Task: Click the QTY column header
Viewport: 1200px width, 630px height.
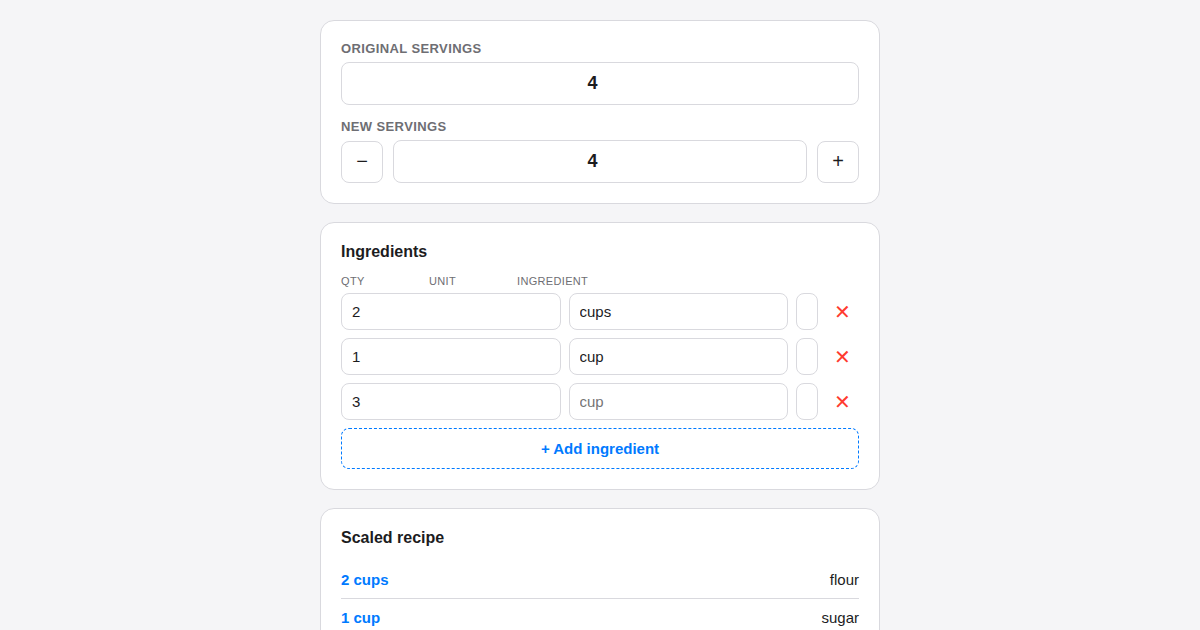Action: [353, 281]
